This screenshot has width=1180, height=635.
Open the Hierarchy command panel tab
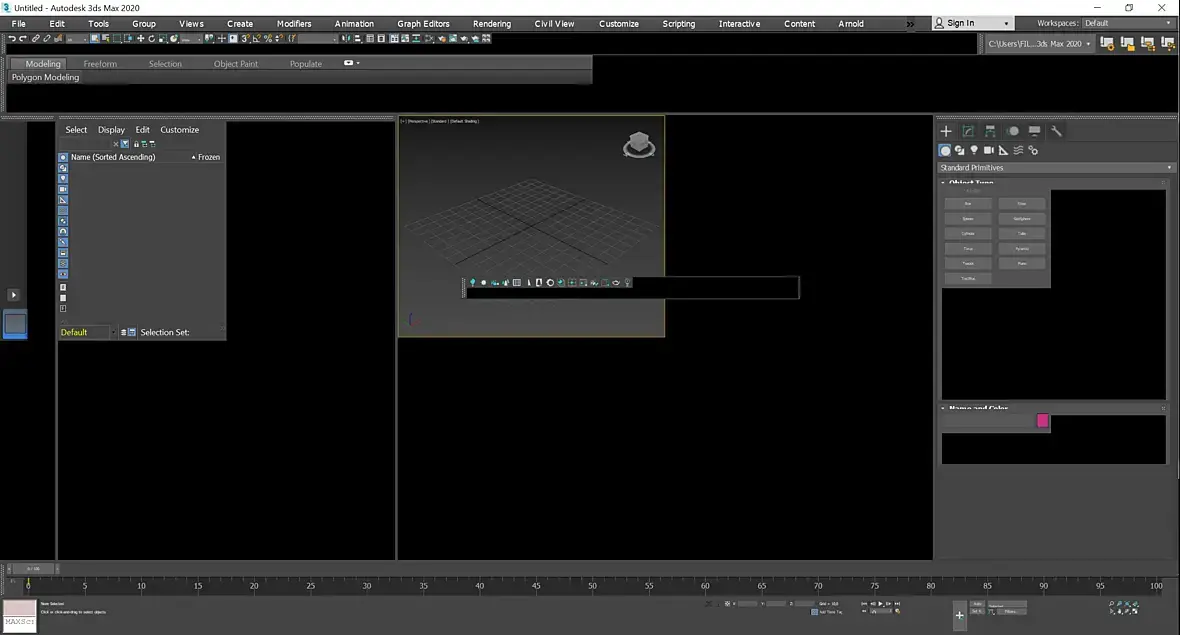click(990, 131)
